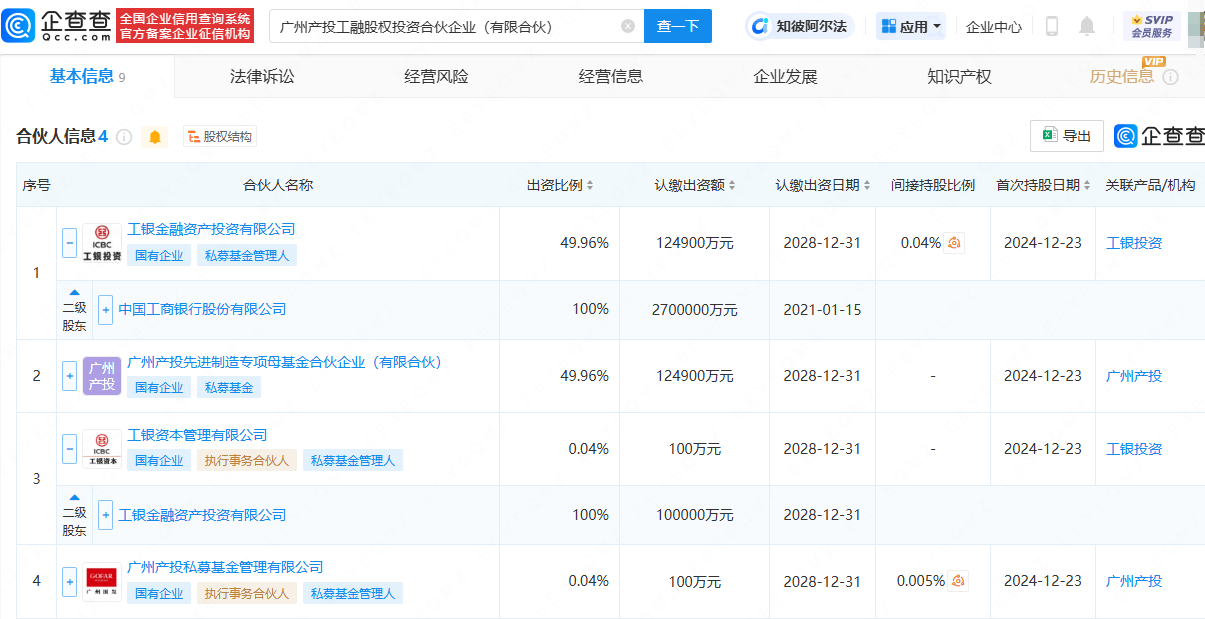Screen dimensions: 1205x619
Task: Click the info icon beside 历史信息
Action: click(1170, 77)
